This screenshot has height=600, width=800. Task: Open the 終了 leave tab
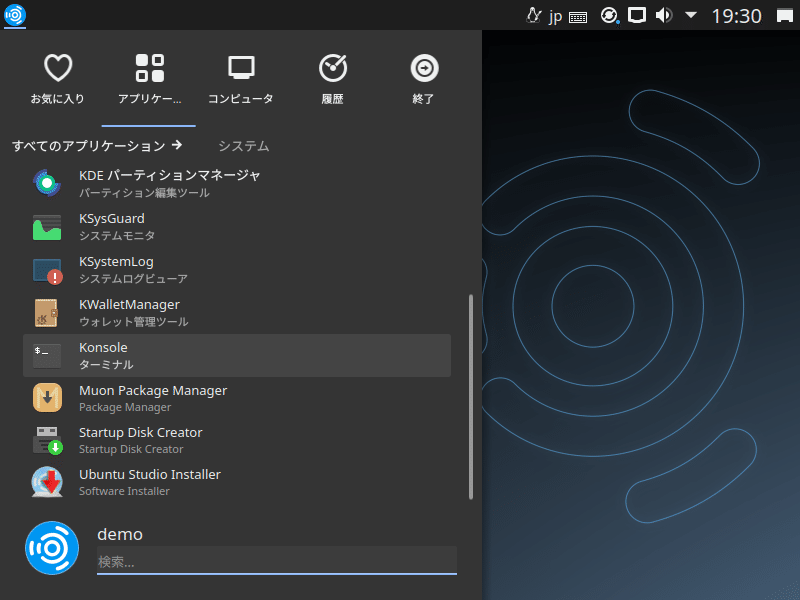[x=424, y=80]
